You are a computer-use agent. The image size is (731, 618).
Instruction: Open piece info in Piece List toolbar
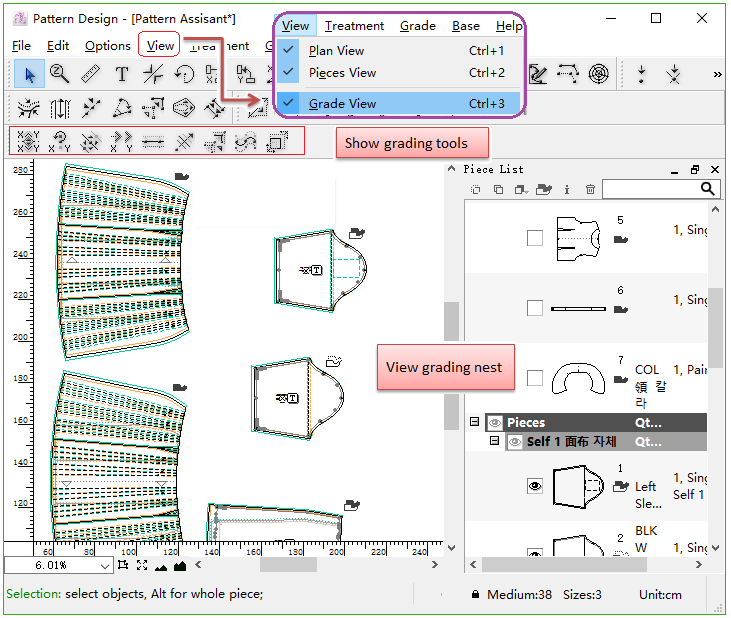567,189
